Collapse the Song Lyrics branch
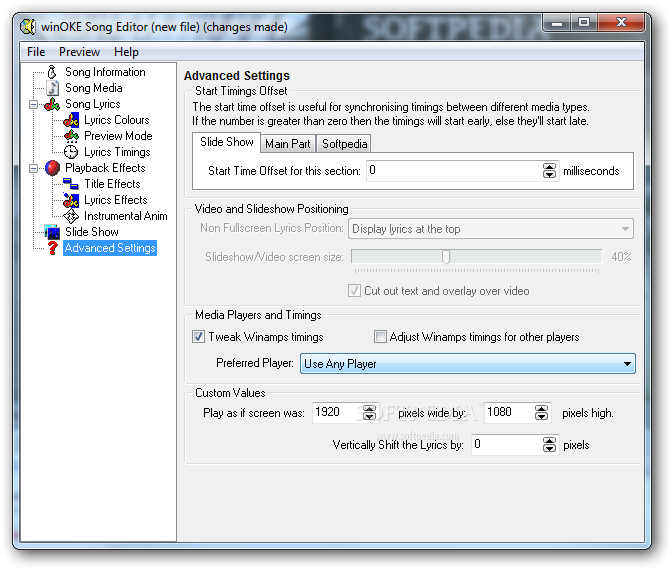This screenshot has width=672, height=570. click(x=33, y=105)
